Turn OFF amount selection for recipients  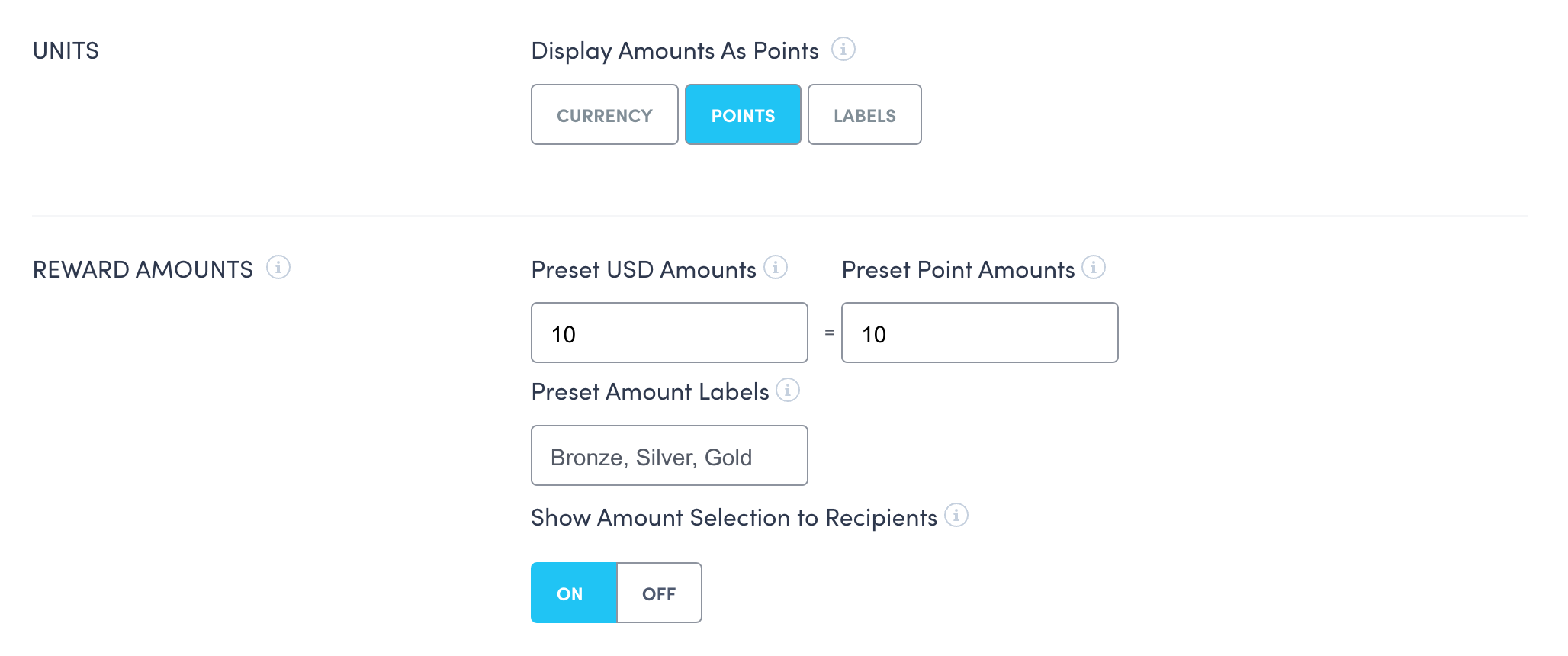(x=659, y=593)
